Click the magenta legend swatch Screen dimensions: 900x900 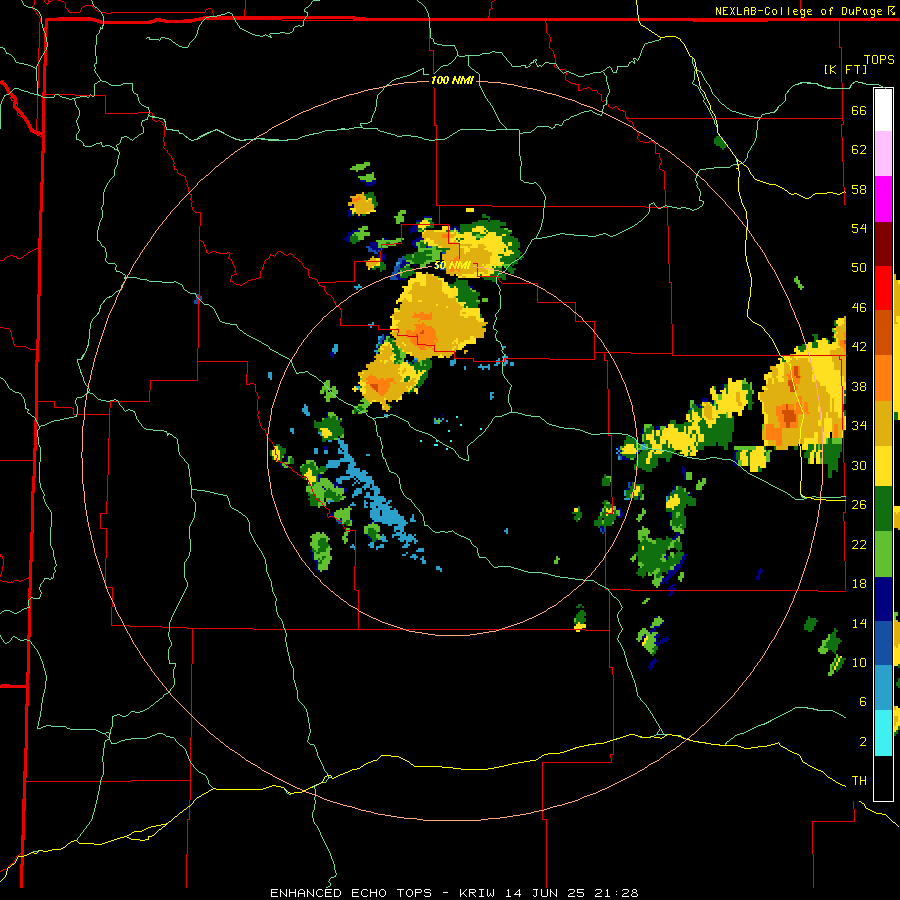[883, 199]
